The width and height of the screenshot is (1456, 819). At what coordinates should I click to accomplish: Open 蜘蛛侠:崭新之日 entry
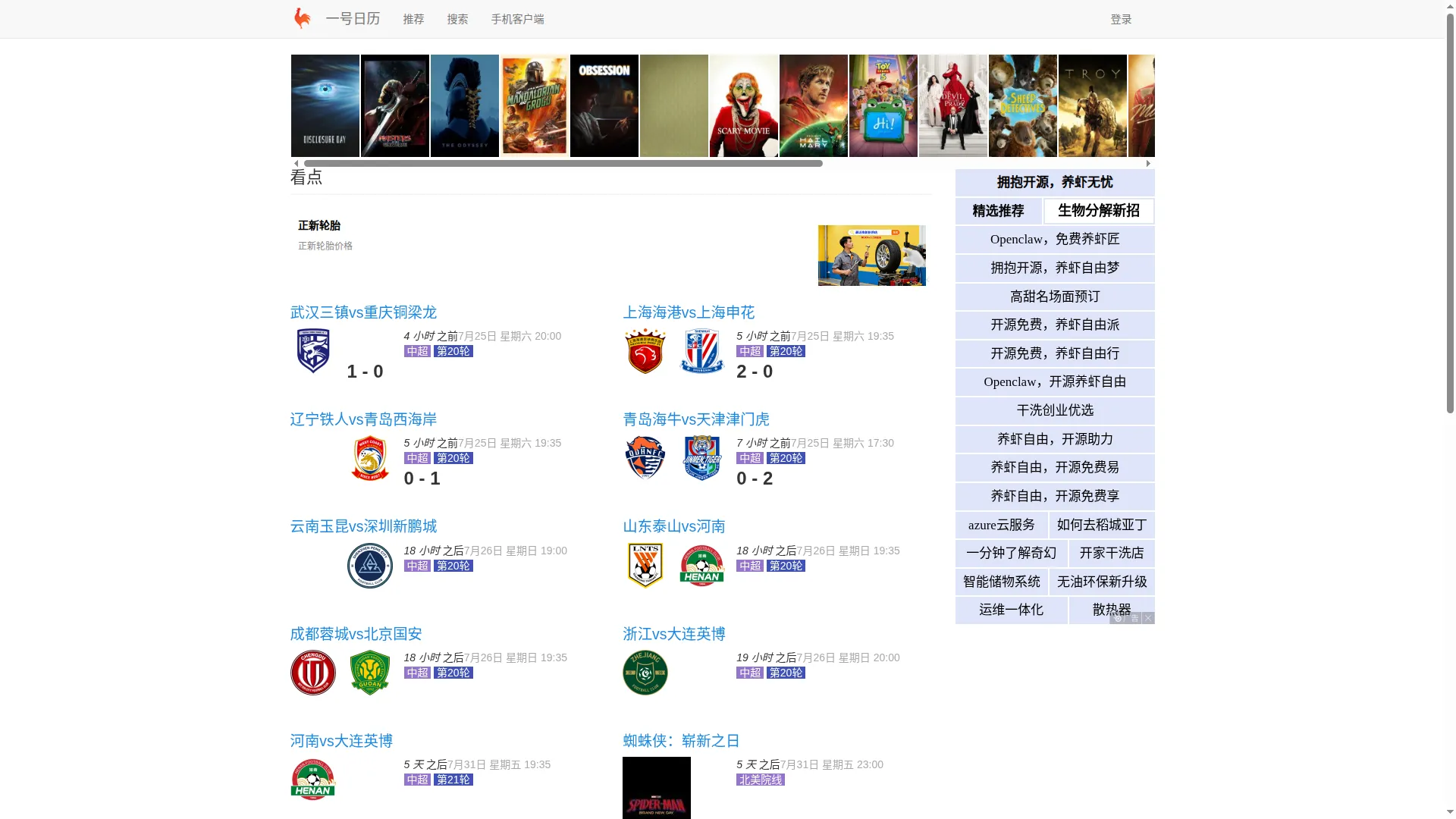click(681, 741)
